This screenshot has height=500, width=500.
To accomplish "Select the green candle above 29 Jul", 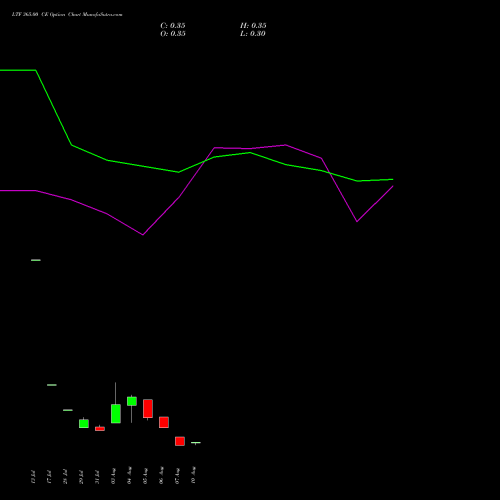I will click(x=84, y=423).
